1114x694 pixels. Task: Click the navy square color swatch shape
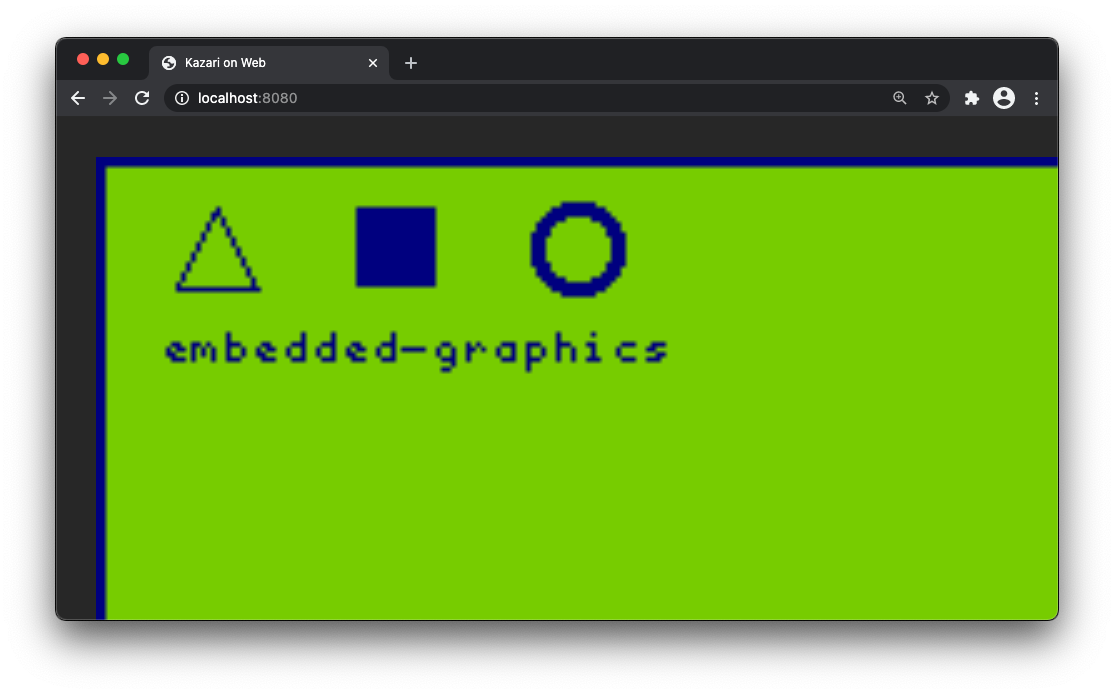[x=395, y=246]
